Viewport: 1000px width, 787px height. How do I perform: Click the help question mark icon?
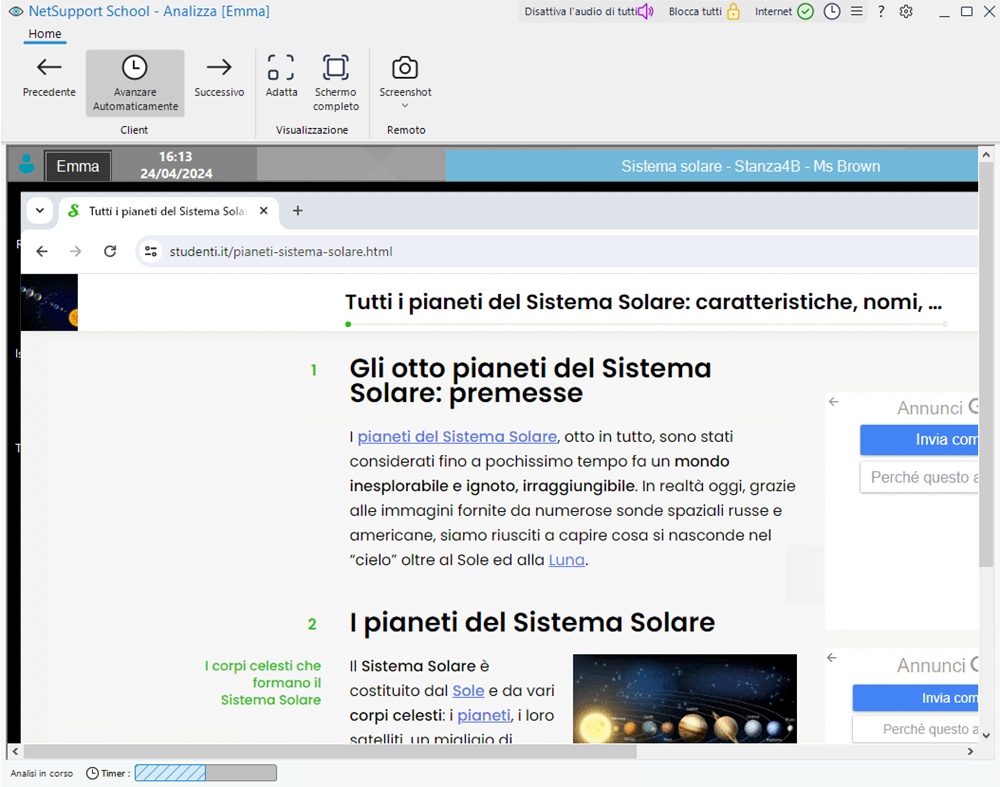point(881,12)
